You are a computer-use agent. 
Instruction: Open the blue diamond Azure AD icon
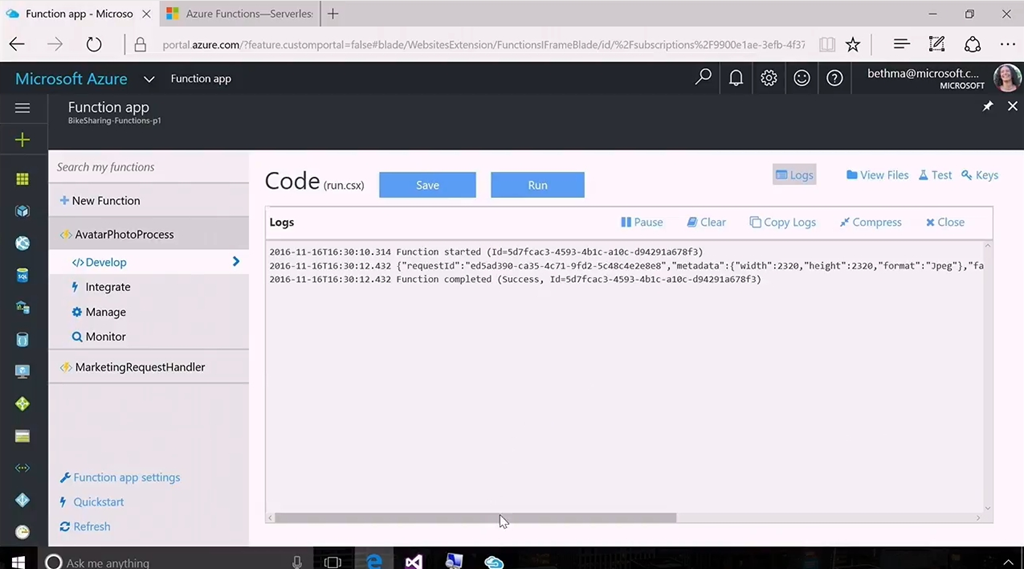click(x=22, y=500)
